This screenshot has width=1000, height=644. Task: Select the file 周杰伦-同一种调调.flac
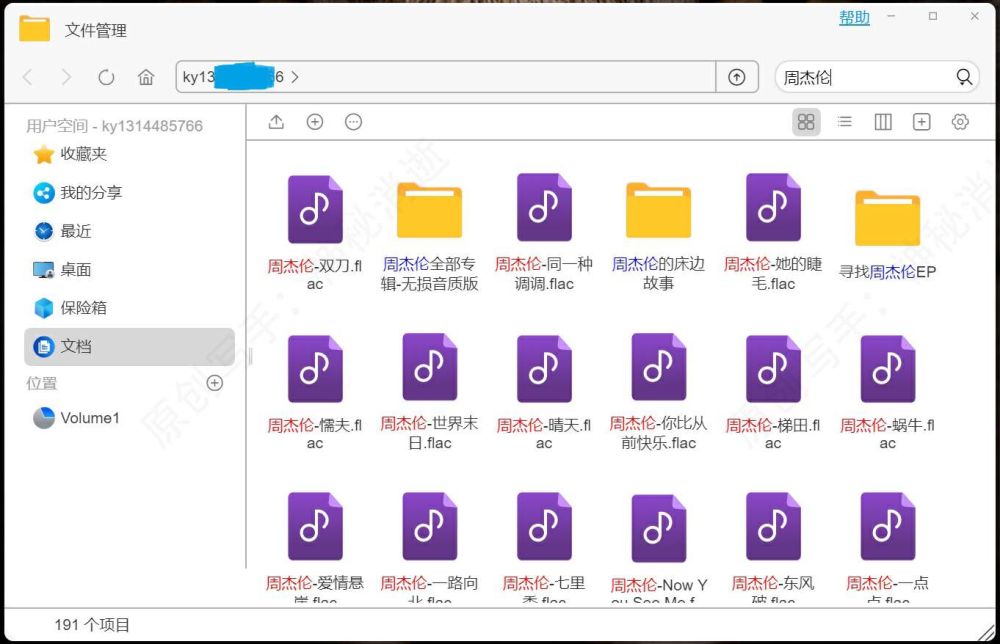(x=544, y=233)
